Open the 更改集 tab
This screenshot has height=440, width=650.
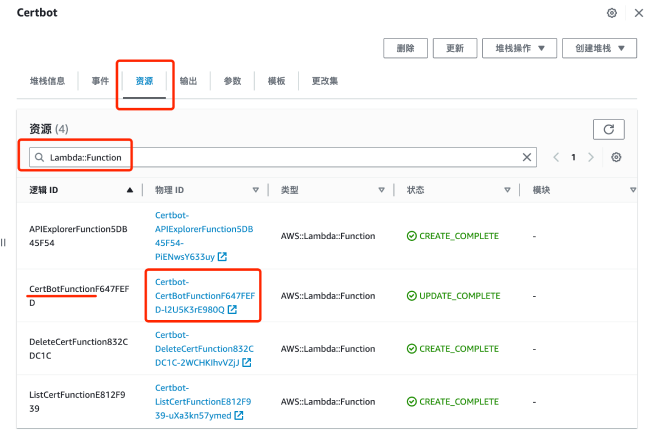pyautogui.click(x=325, y=81)
